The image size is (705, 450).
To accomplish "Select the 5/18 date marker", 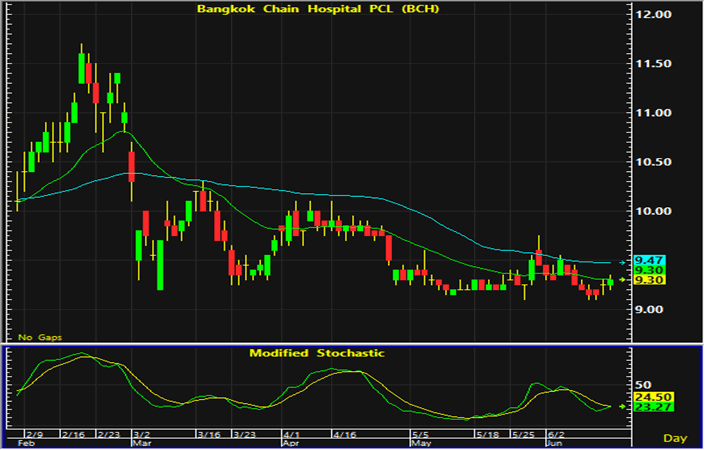I will point(488,435).
